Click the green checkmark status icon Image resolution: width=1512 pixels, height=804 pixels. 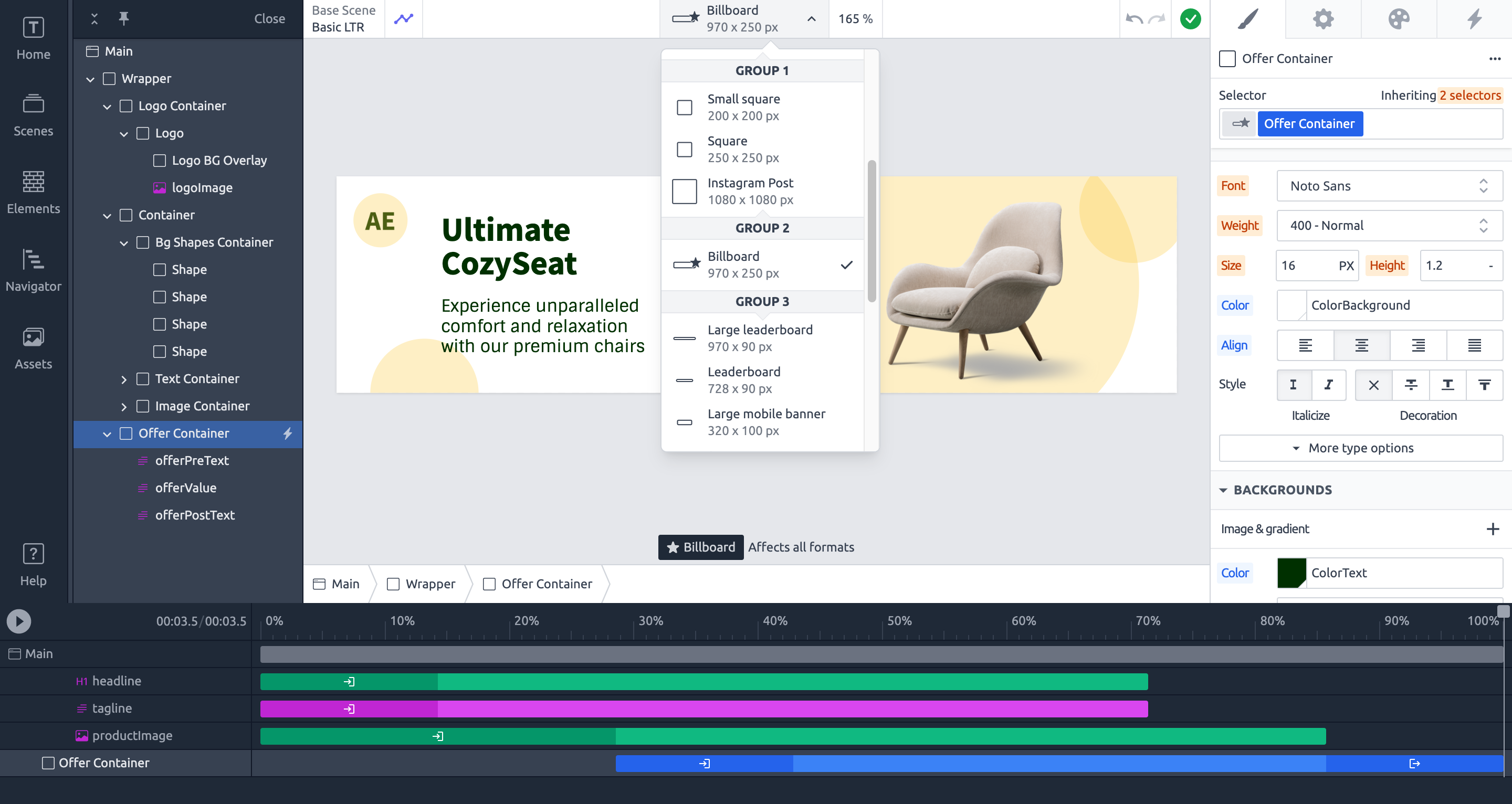click(1190, 19)
